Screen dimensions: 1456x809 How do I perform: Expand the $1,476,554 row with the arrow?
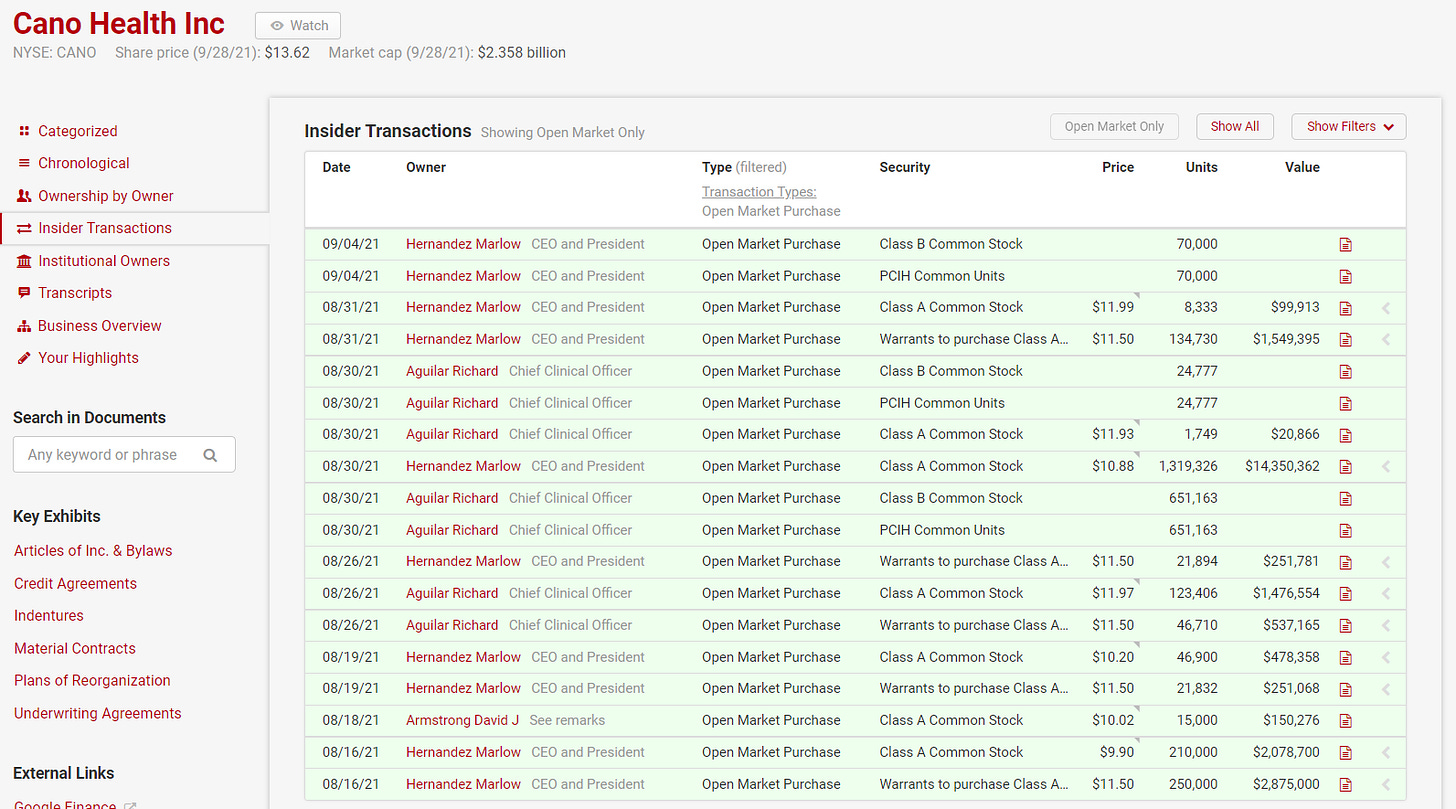pos(1386,594)
